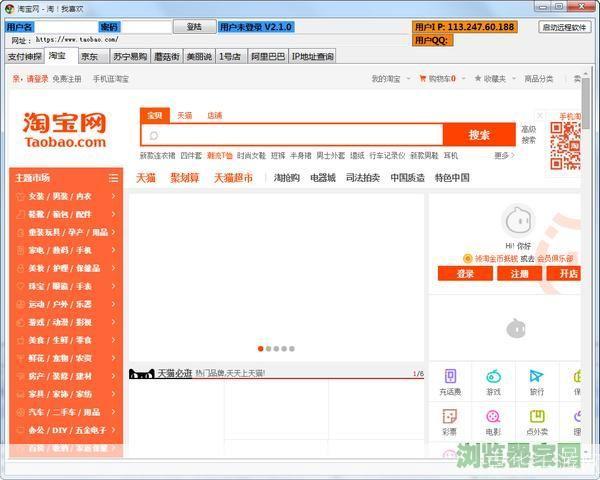This screenshot has width=600, height=480.
Task: Click the vertical page scrollbar thumb
Action: [585, 103]
